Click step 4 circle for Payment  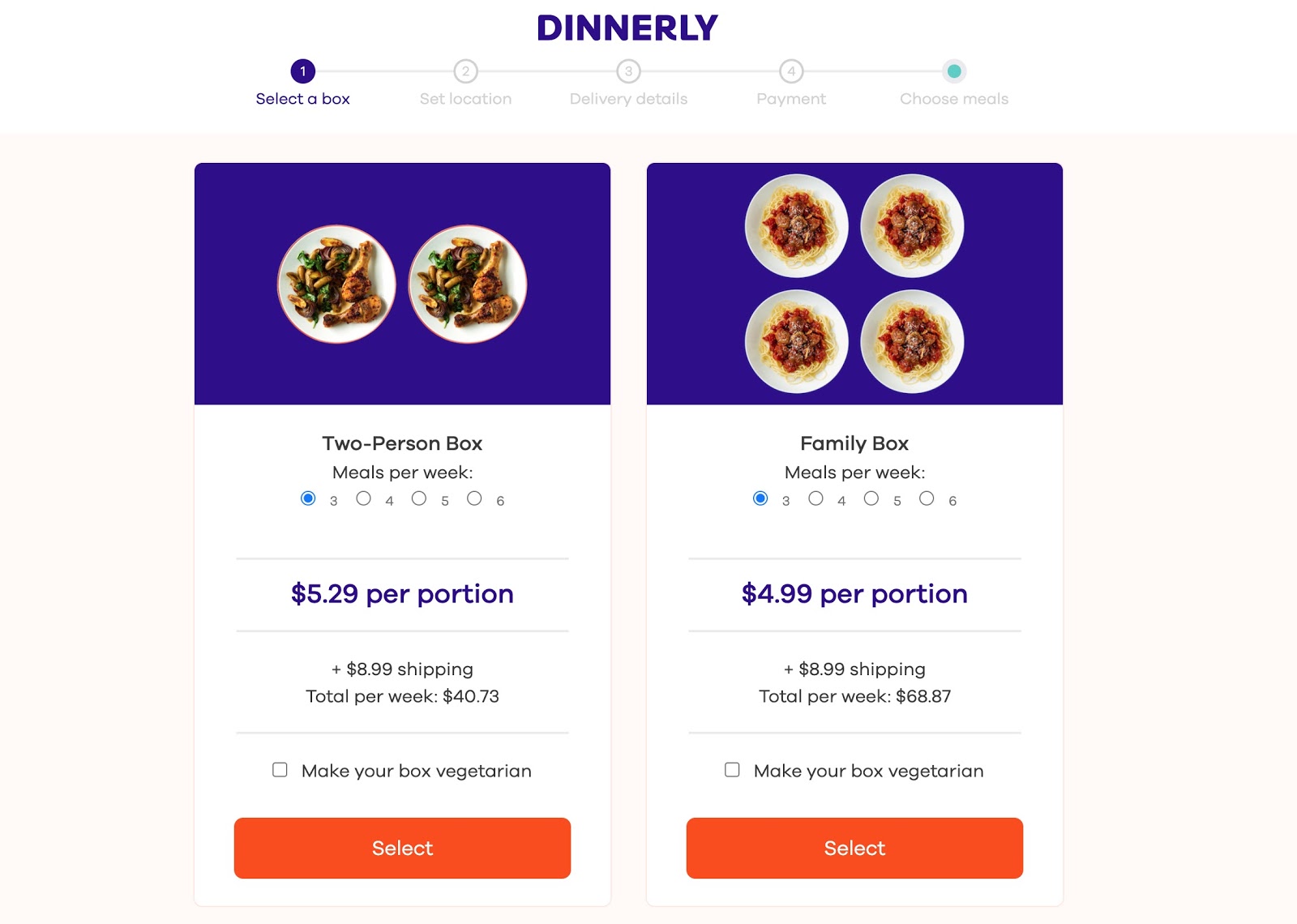point(791,71)
